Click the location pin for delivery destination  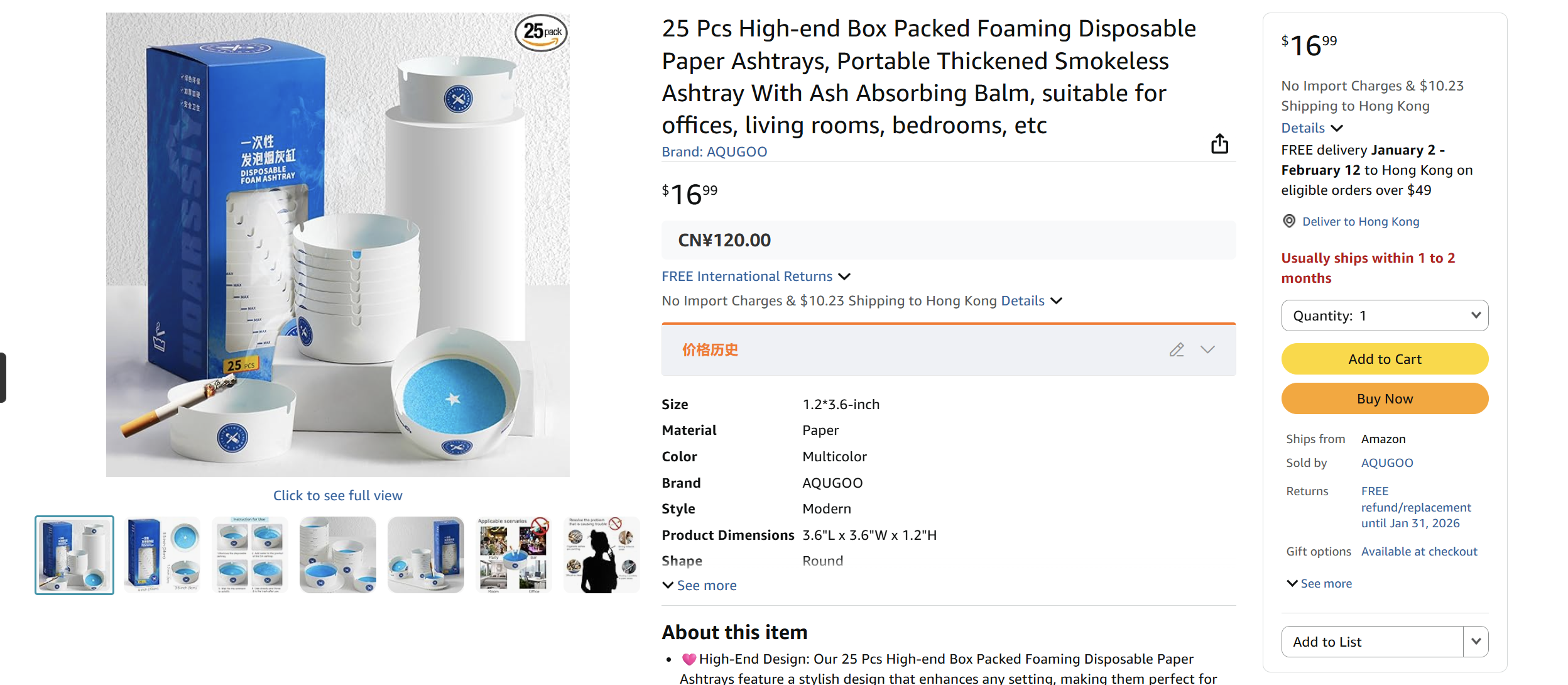point(1288,221)
